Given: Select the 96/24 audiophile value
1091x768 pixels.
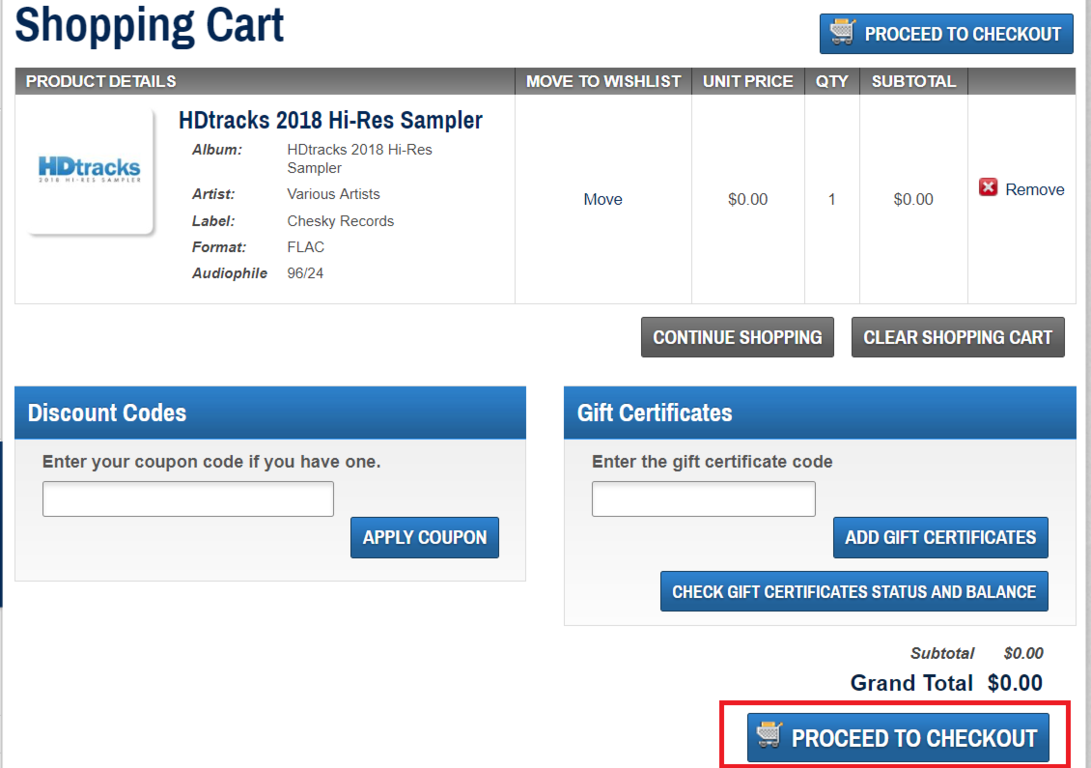Looking at the screenshot, I should (x=305, y=273).
